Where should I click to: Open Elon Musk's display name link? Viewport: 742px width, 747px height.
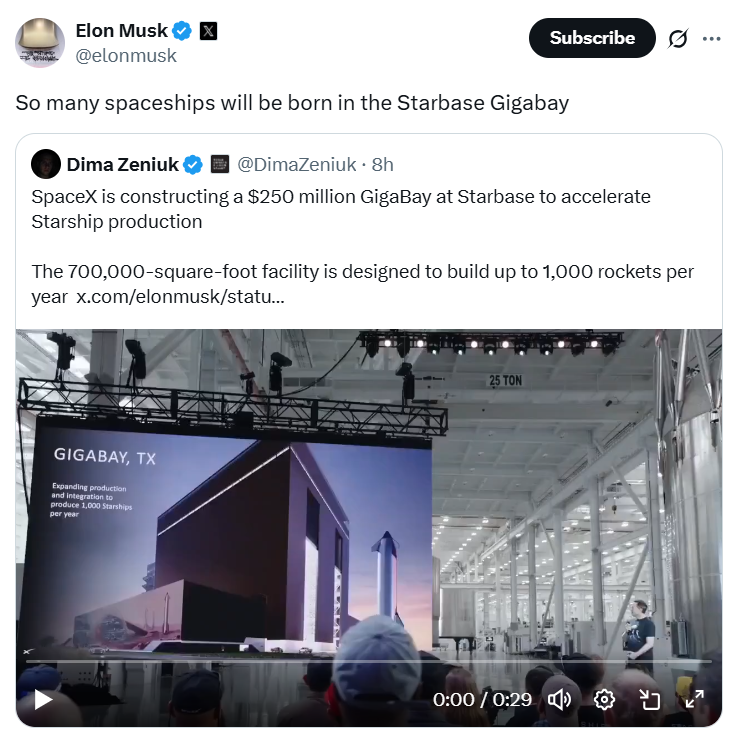pyautogui.click(x=122, y=31)
